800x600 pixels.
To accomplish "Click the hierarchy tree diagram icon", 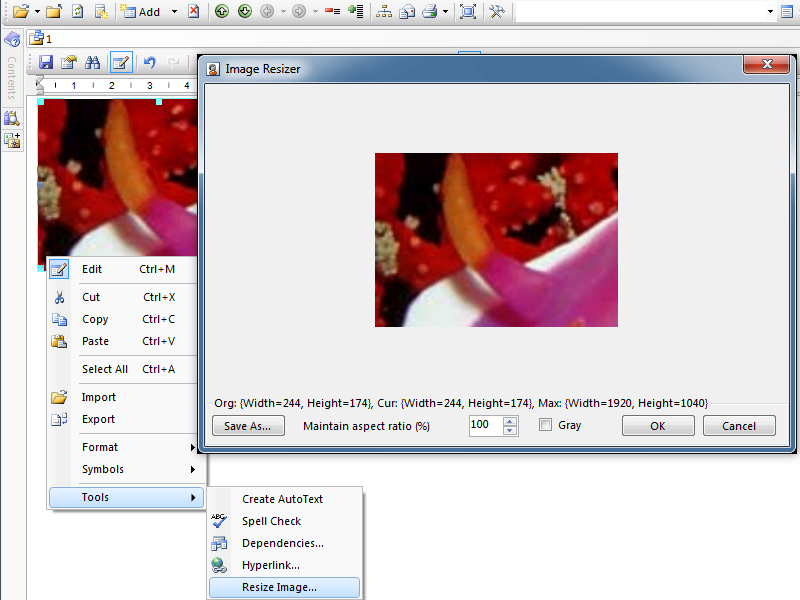I will coord(384,11).
